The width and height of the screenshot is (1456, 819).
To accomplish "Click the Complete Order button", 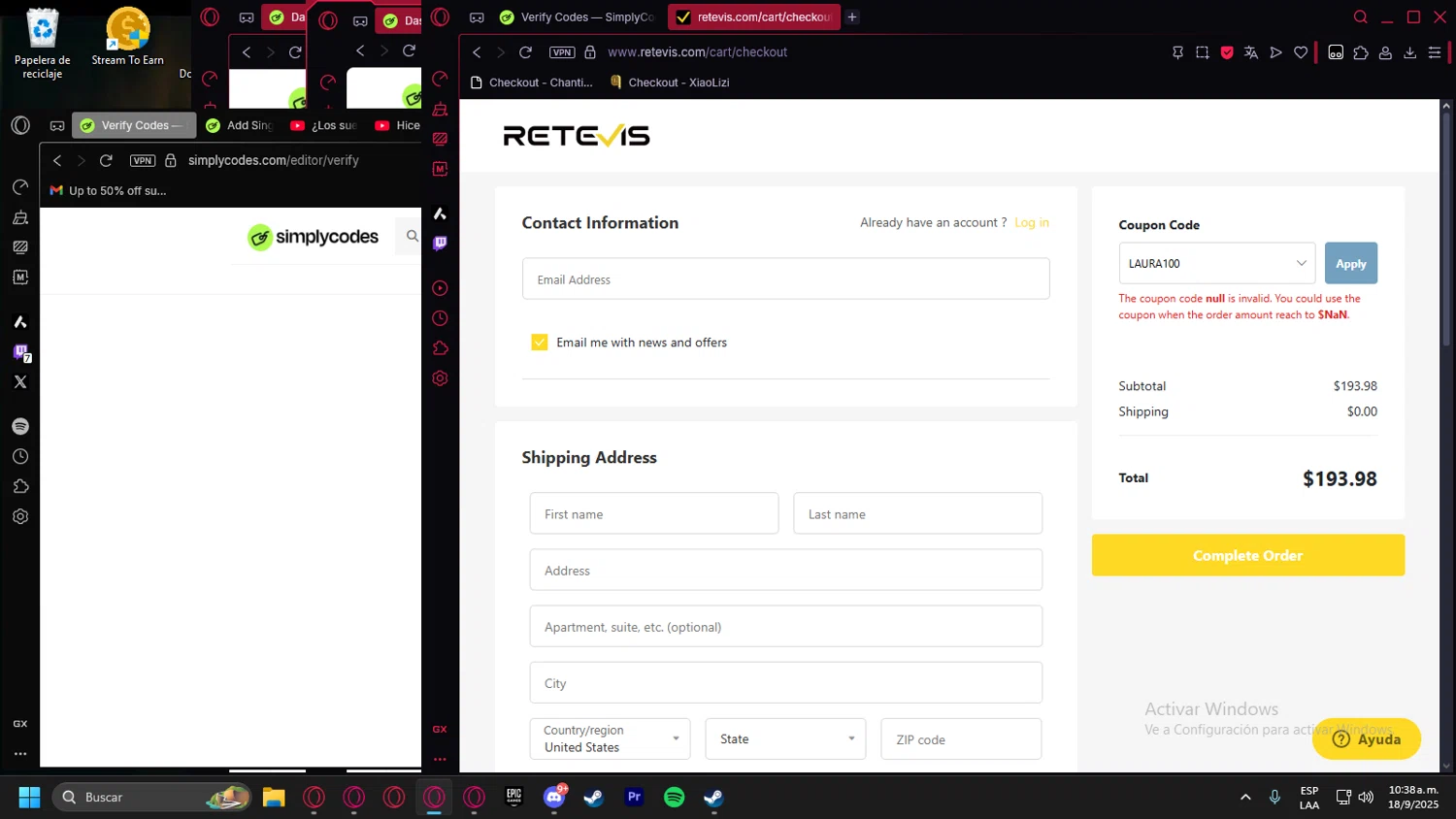I will point(1247,555).
